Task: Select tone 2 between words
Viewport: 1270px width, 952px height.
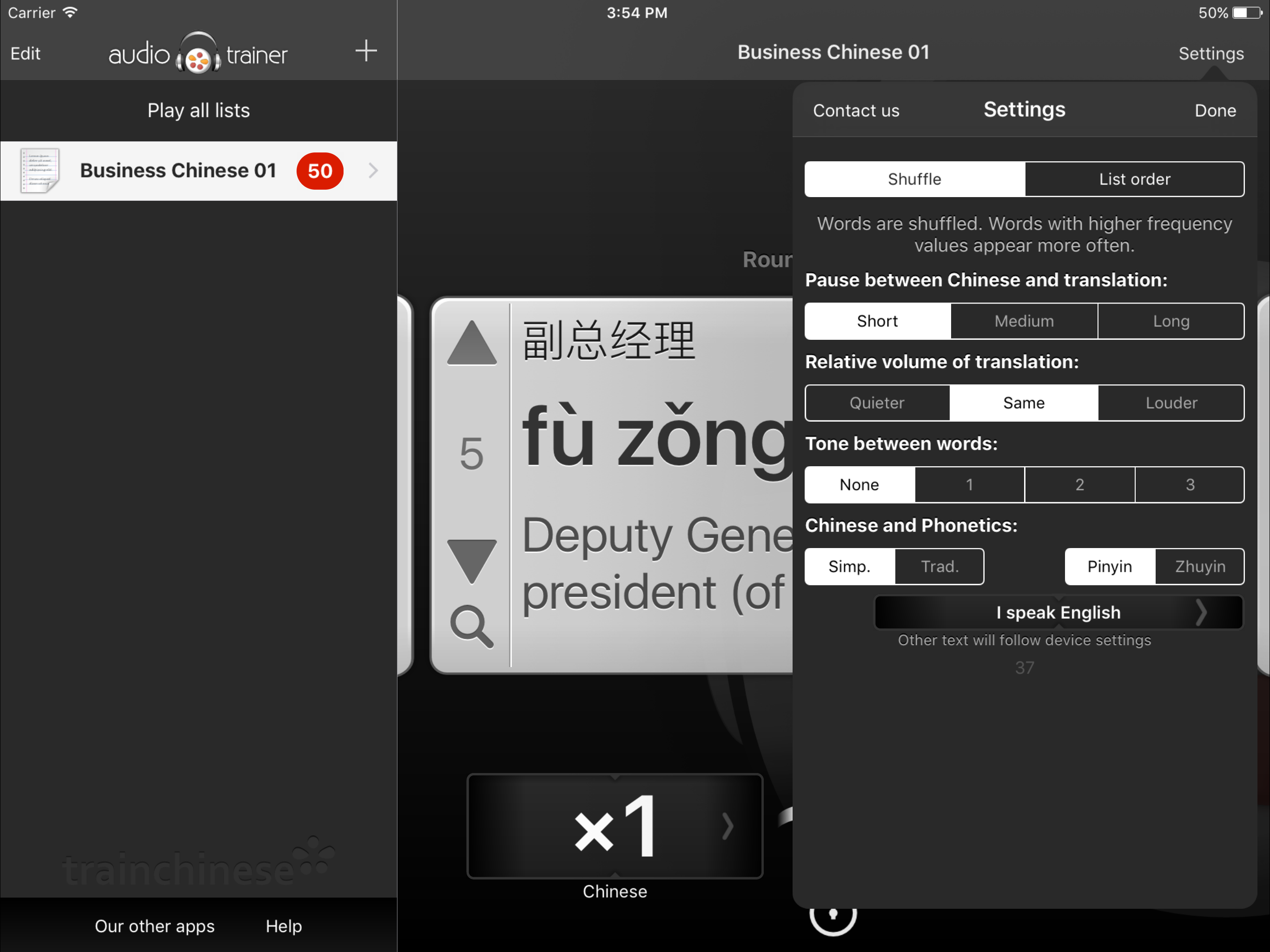Action: point(1080,485)
